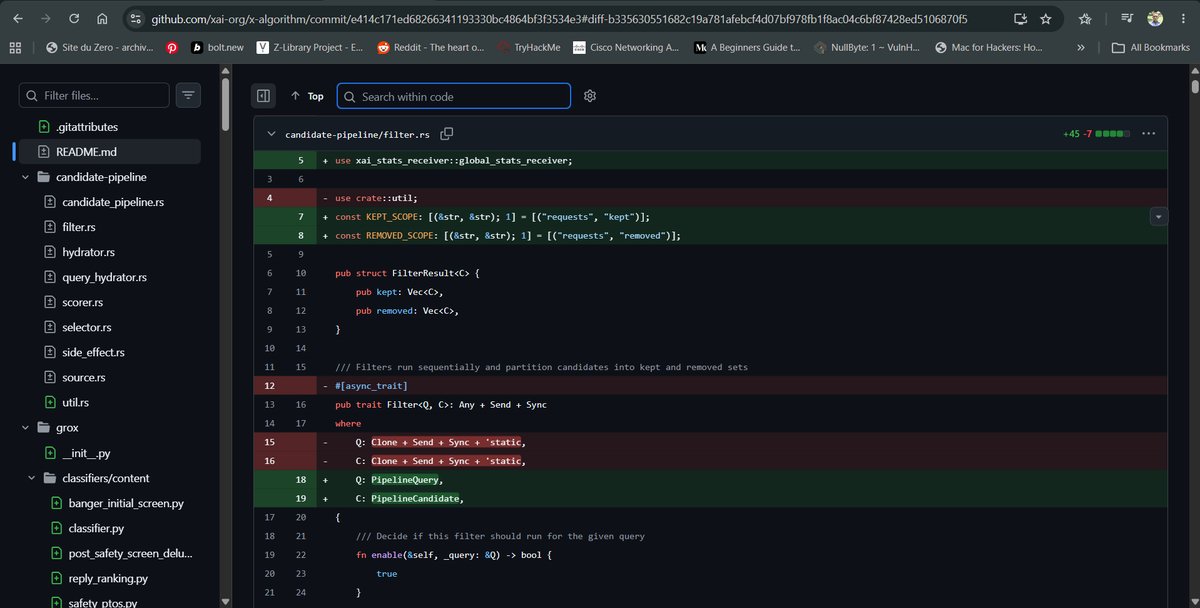This screenshot has width=1200, height=608.
Task: Click line number 18 added line
Action: 301,479
